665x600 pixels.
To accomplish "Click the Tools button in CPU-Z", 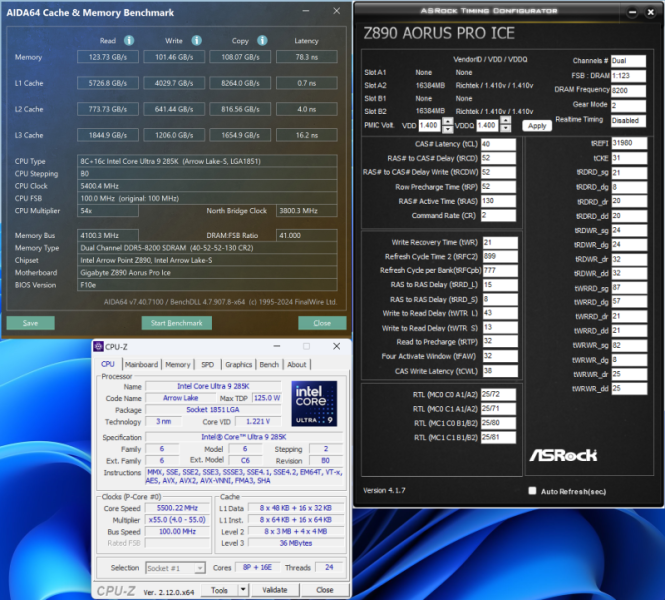I will 219,590.
